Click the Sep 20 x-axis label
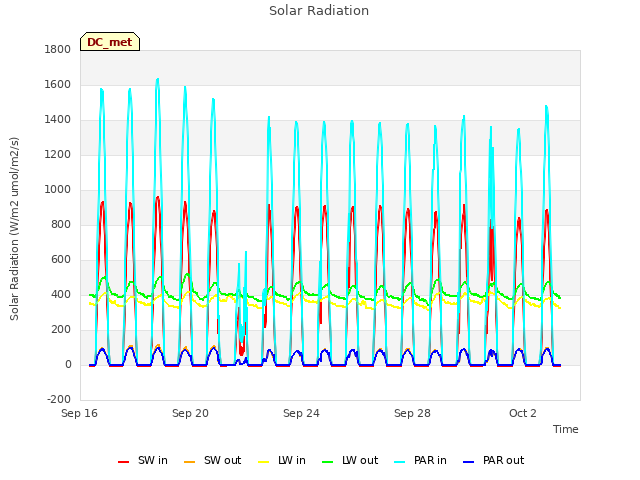Screen dimensions: 640x480 [190, 413]
